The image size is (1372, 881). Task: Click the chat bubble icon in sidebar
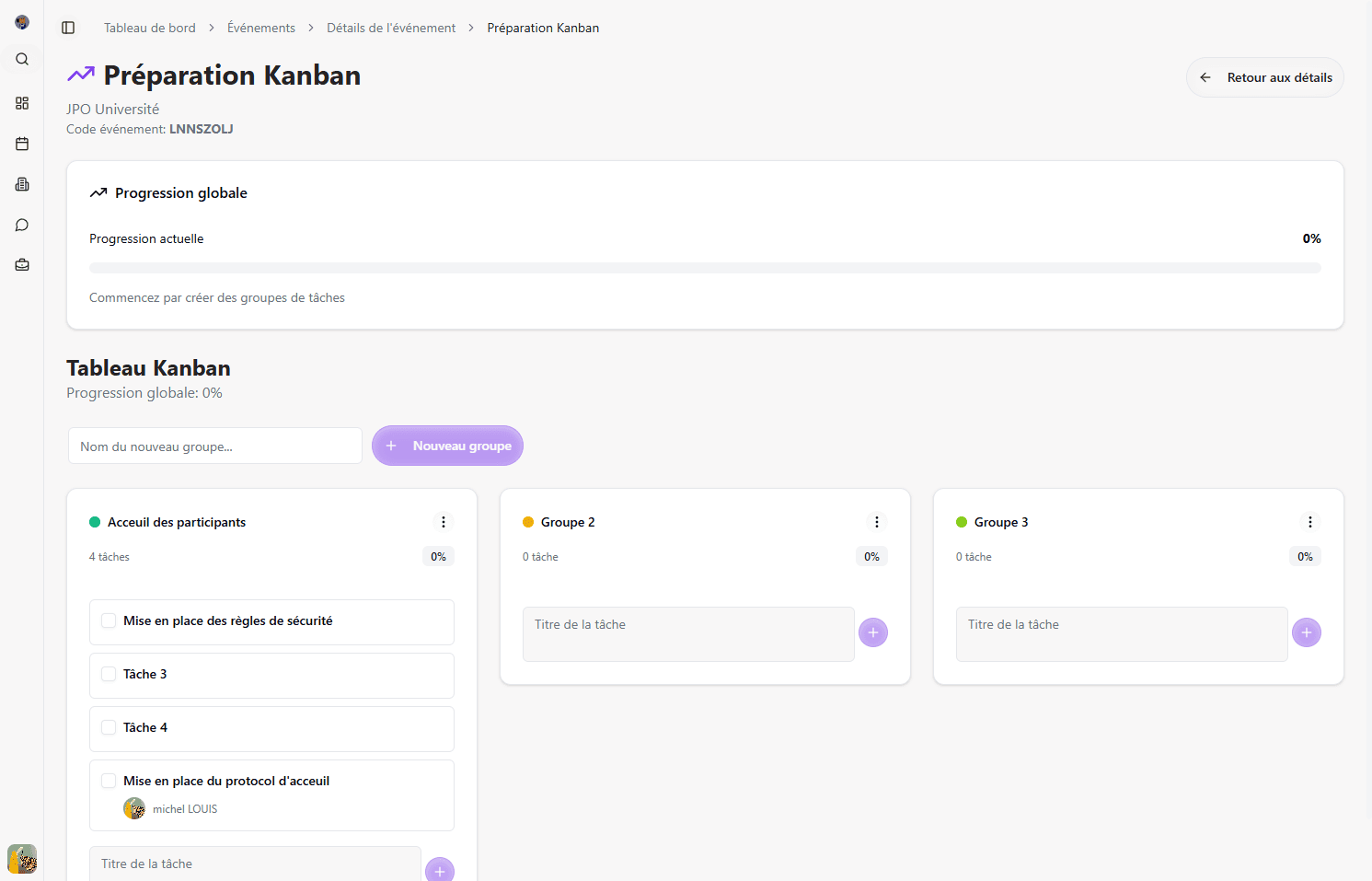point(22,225)
